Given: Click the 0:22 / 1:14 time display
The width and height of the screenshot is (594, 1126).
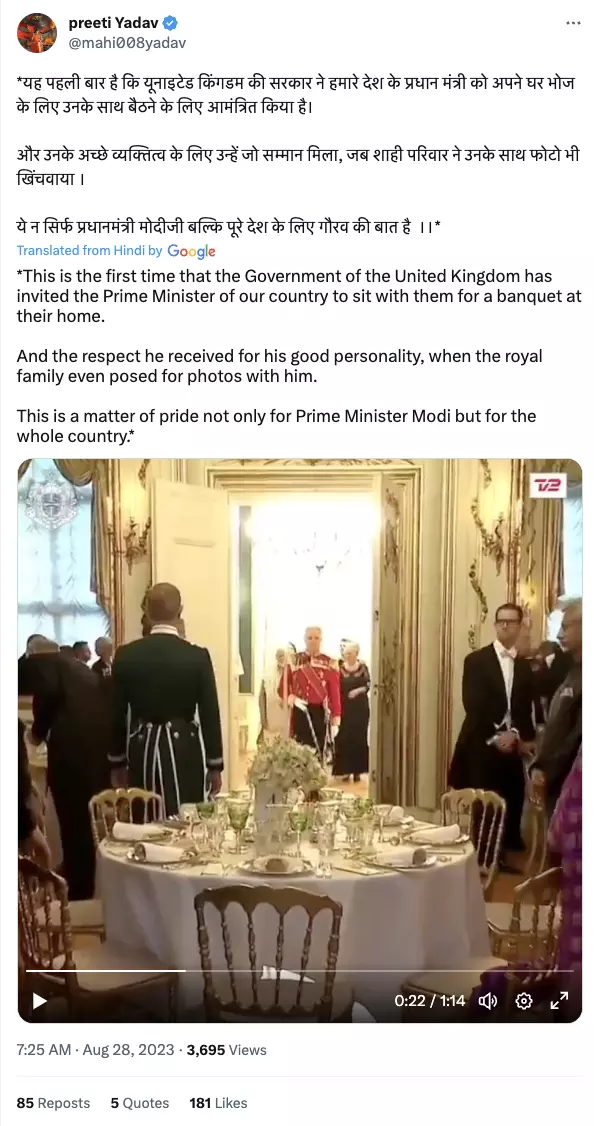Looking at the screenshot, I should (x=430, y=1001).
